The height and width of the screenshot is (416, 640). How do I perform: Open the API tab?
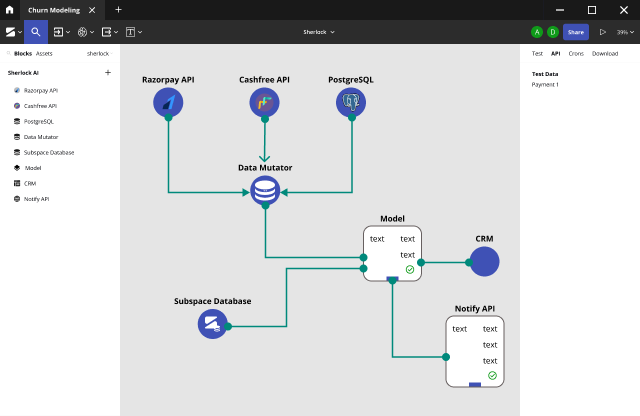click(x=556, y=53)
